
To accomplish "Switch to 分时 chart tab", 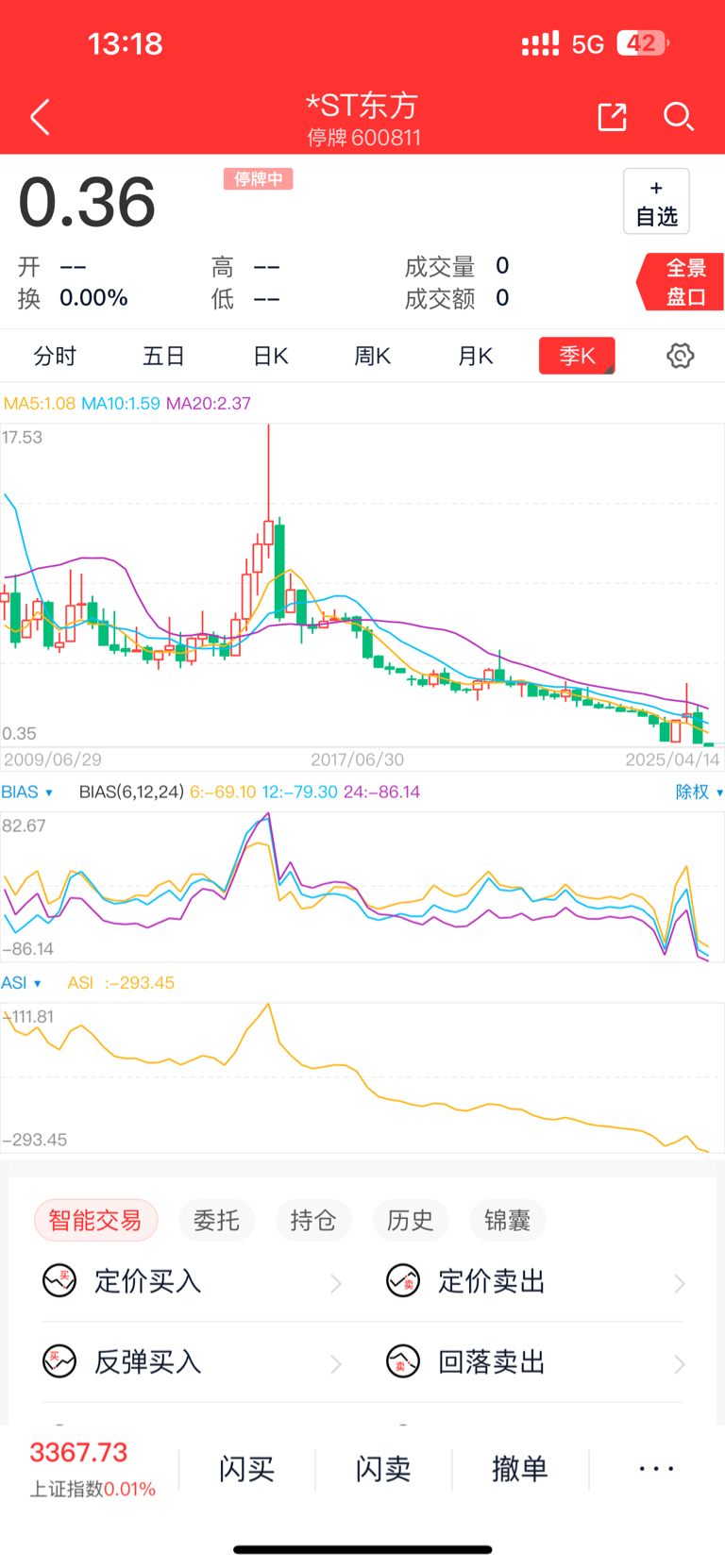I will pos(55,356).
